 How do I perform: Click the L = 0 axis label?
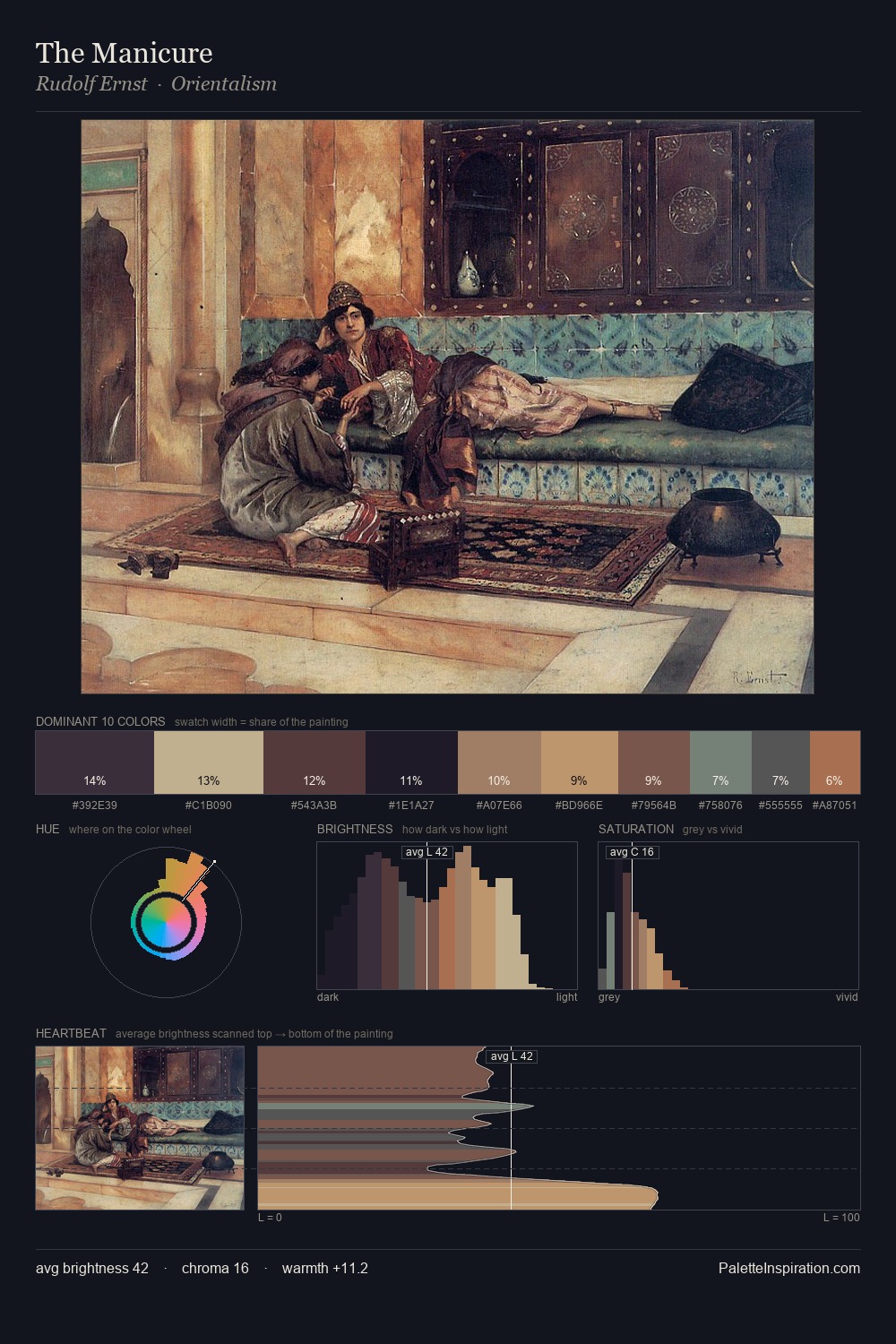pyautogui.click(x=270, y=1218)
